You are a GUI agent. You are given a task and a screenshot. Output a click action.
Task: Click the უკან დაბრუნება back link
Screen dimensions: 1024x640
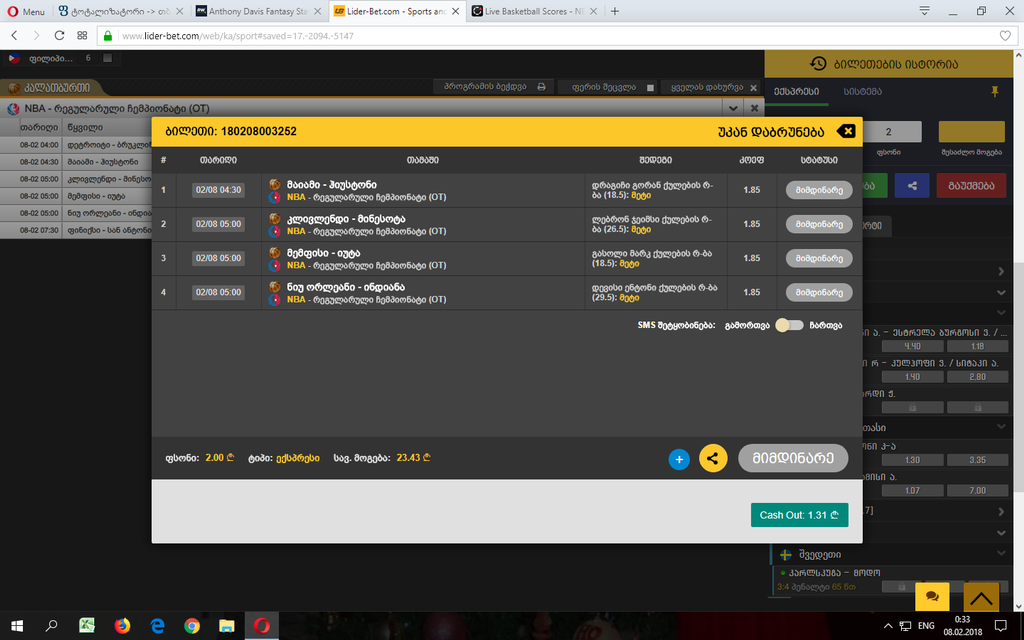[771, 131]
